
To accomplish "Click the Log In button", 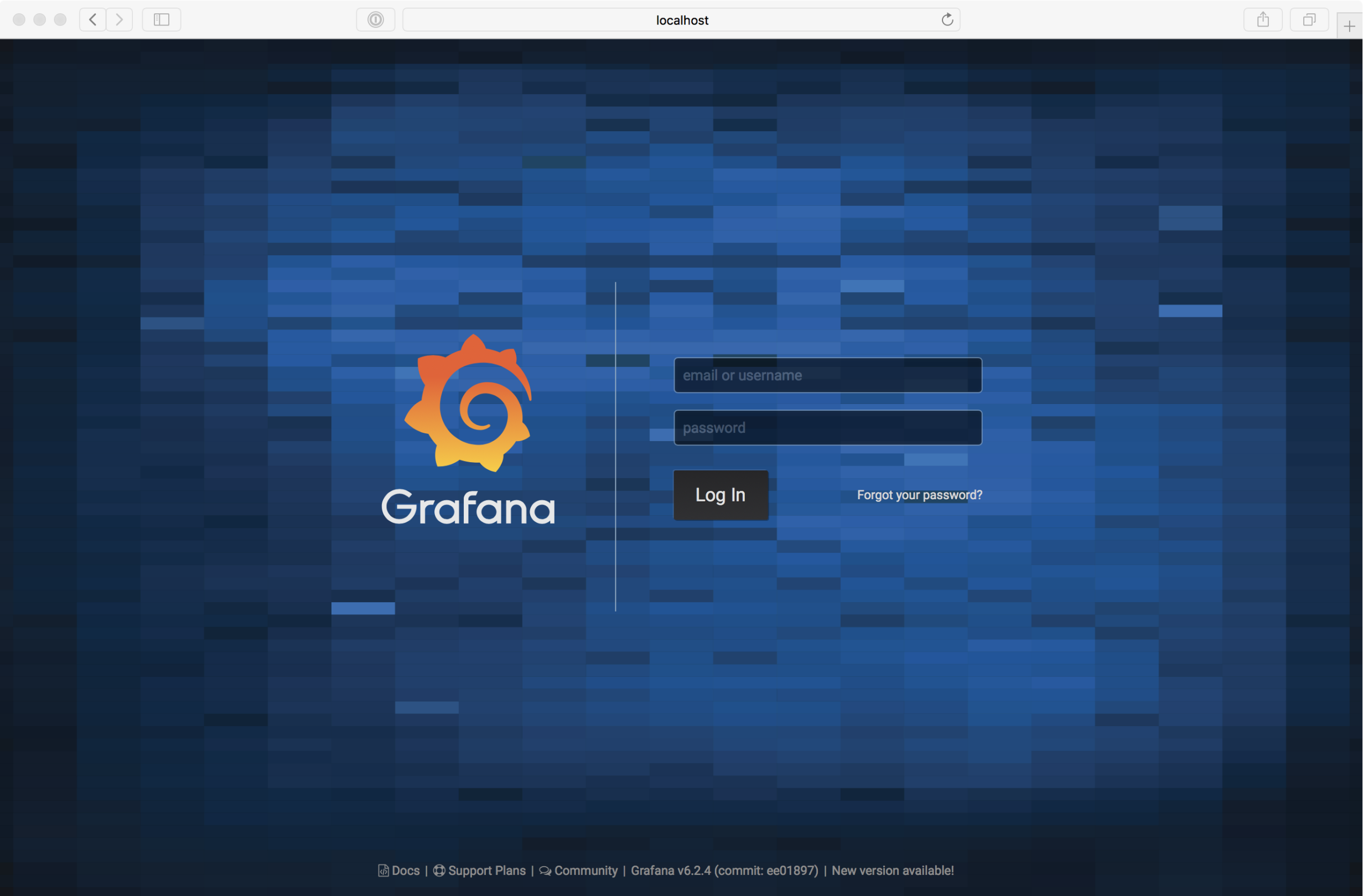I will coord(721,495).
